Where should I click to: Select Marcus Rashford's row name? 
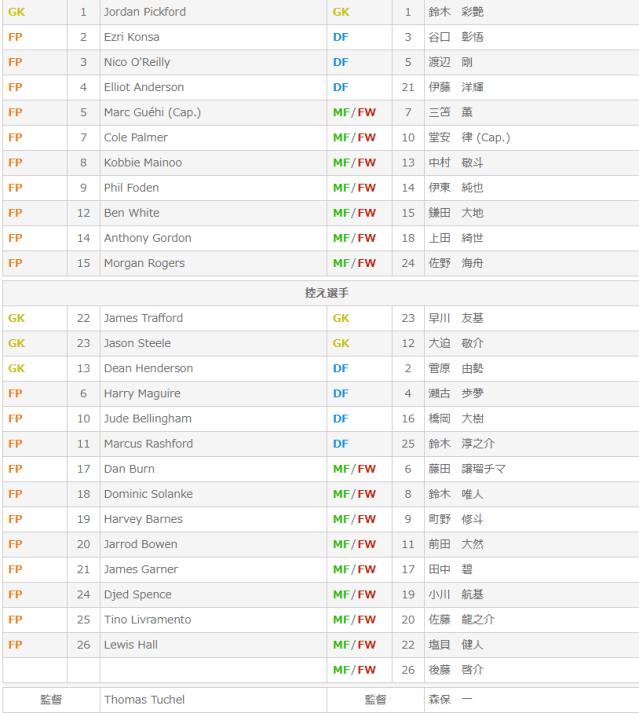tap(148, 443)
